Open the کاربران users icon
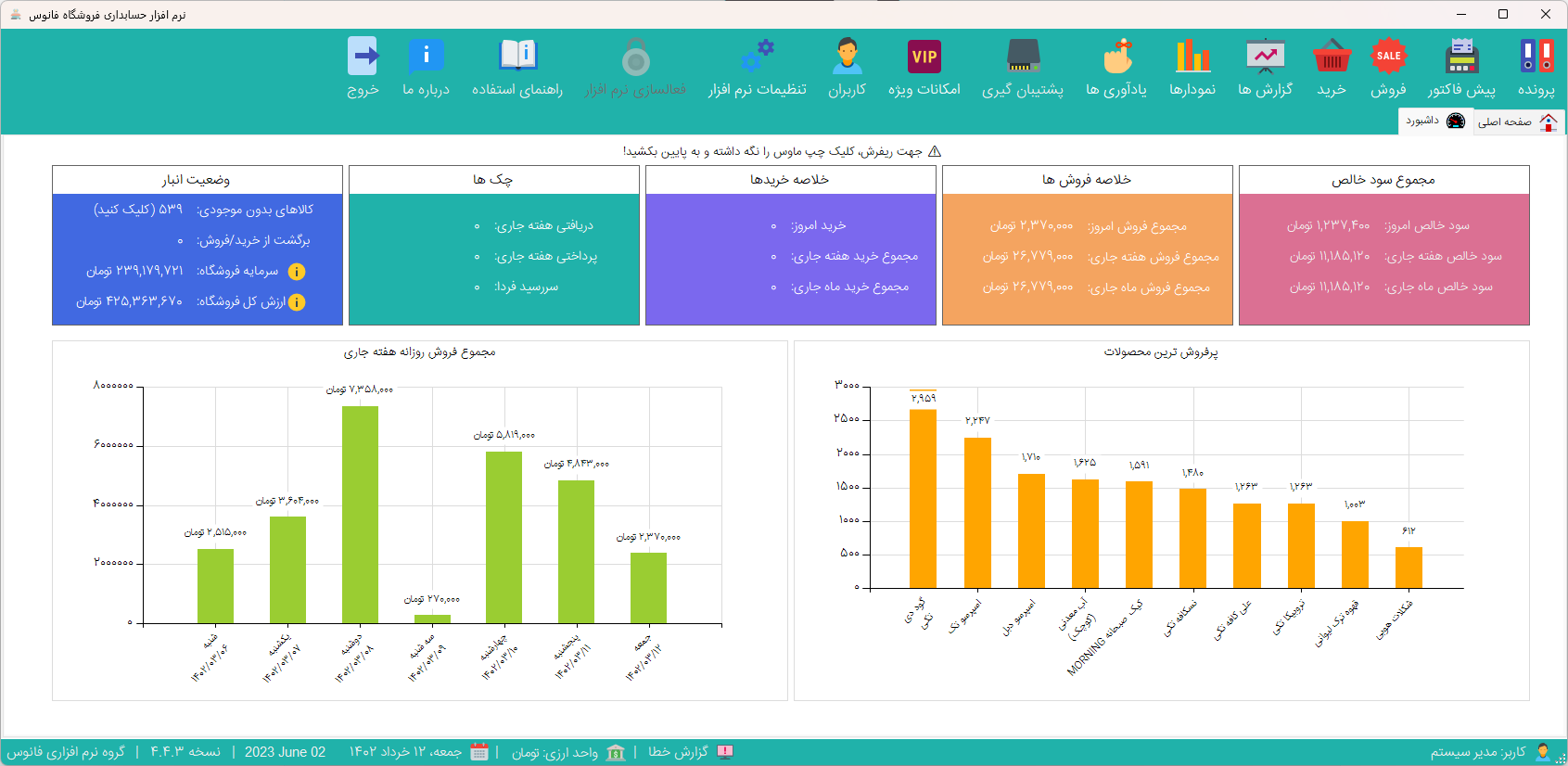The width and height of the screenshot is (1568, 766). coord(847,57)
